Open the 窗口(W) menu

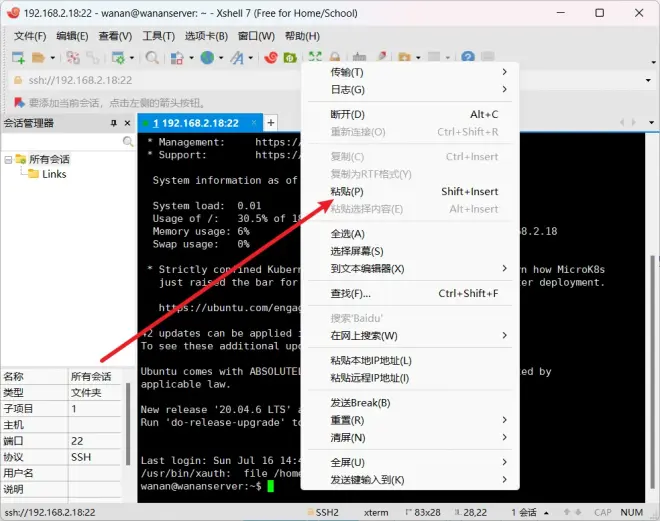click(256, 36)
